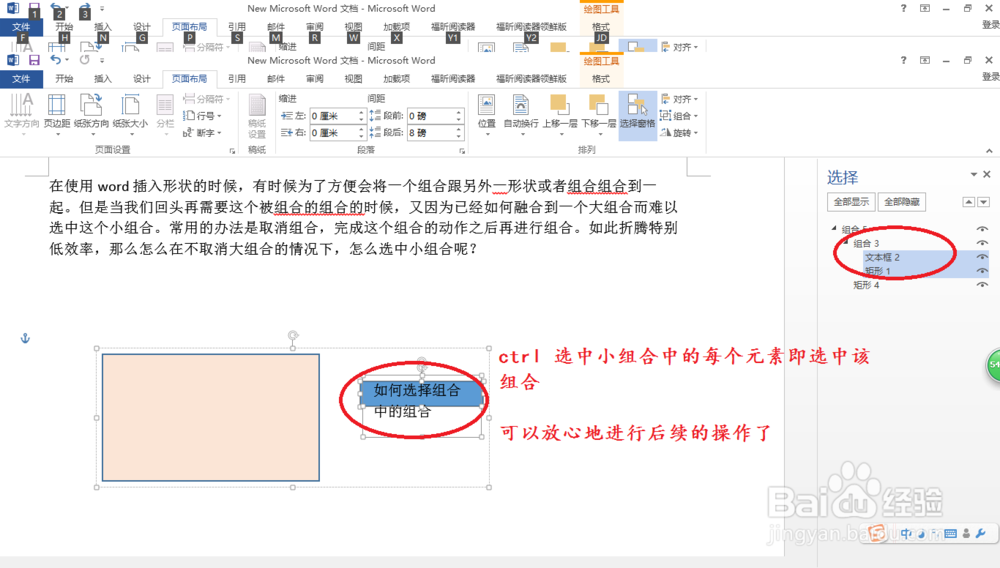Open the selection pane options arrow beside the close button
The height and width of the screenshot is (568, 1000).
(x=974, y=174)
